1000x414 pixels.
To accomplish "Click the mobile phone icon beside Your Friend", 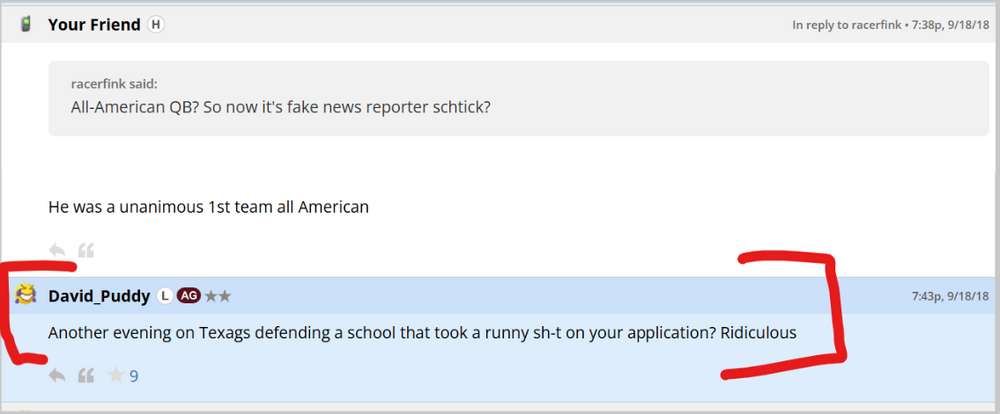I will [26, 25].
